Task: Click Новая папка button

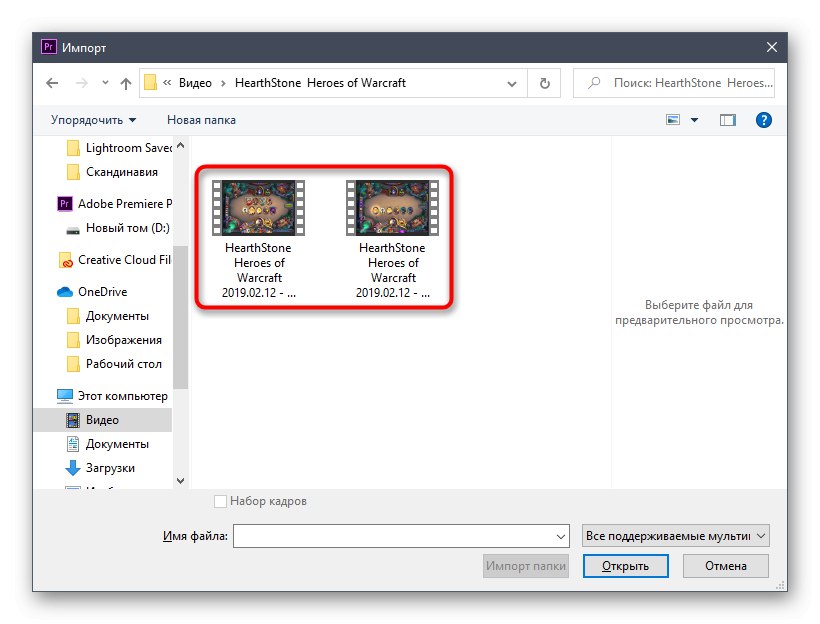Action: coord(201,120)
